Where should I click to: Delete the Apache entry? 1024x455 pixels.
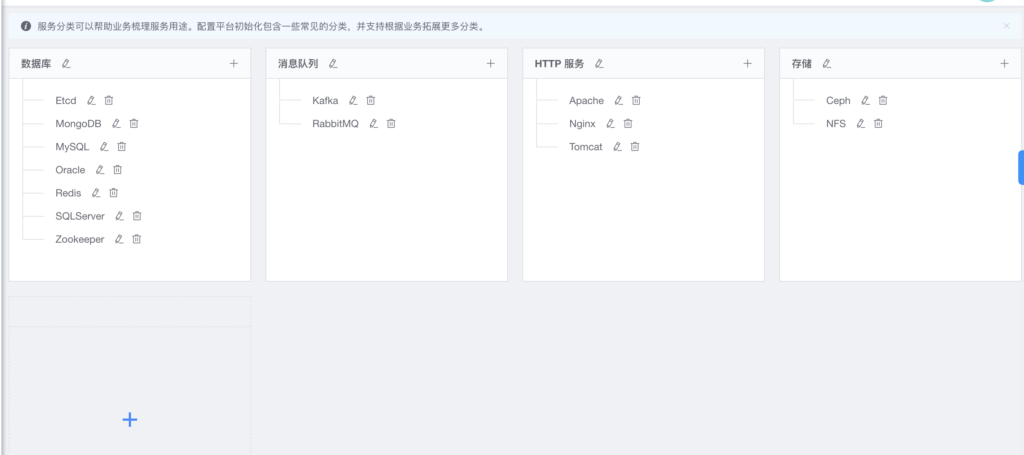coord(636,101)
